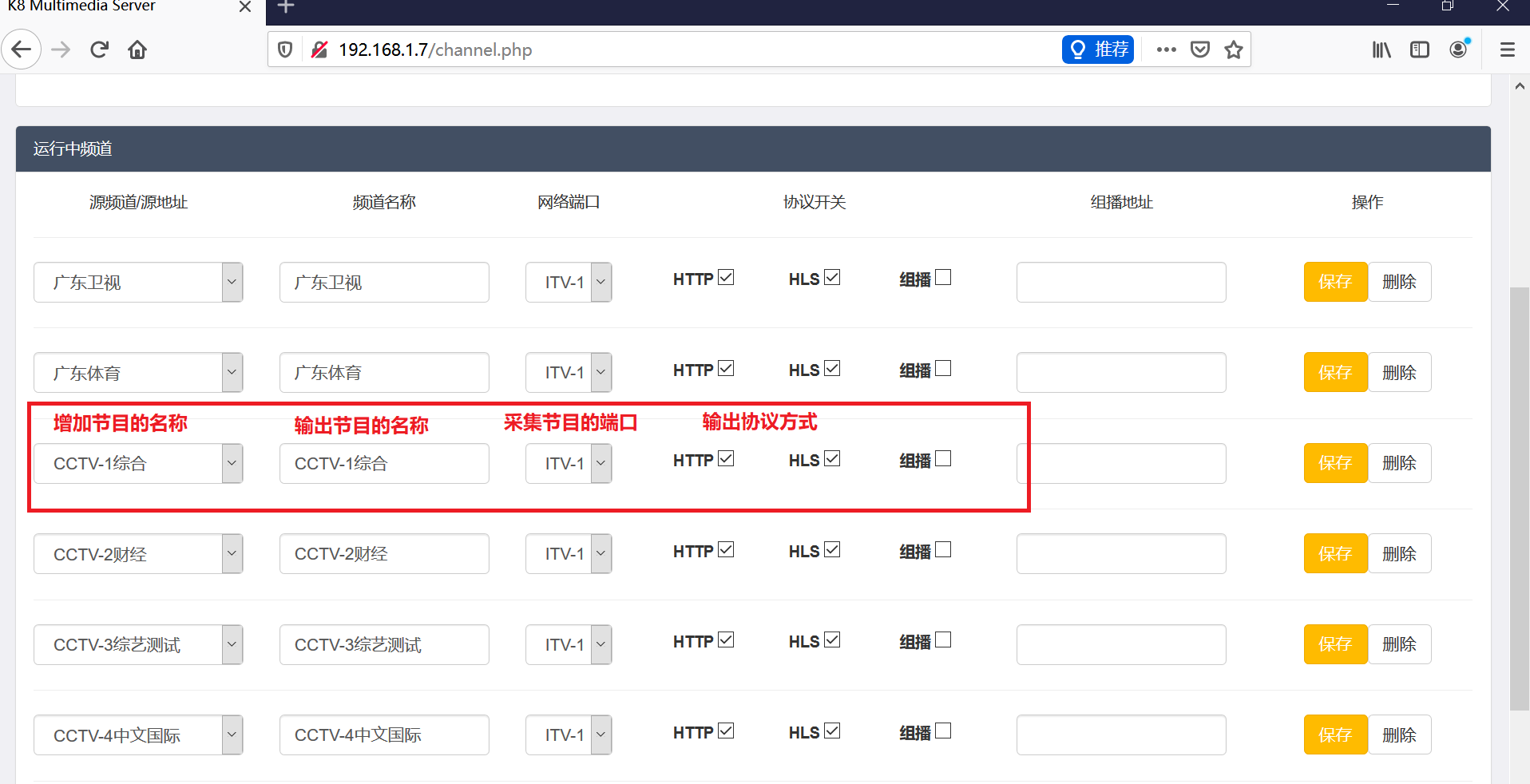Viewport: 1530px width, 784px height.
Task: Open the Library icon
Action: click(x=1381, y=49)
